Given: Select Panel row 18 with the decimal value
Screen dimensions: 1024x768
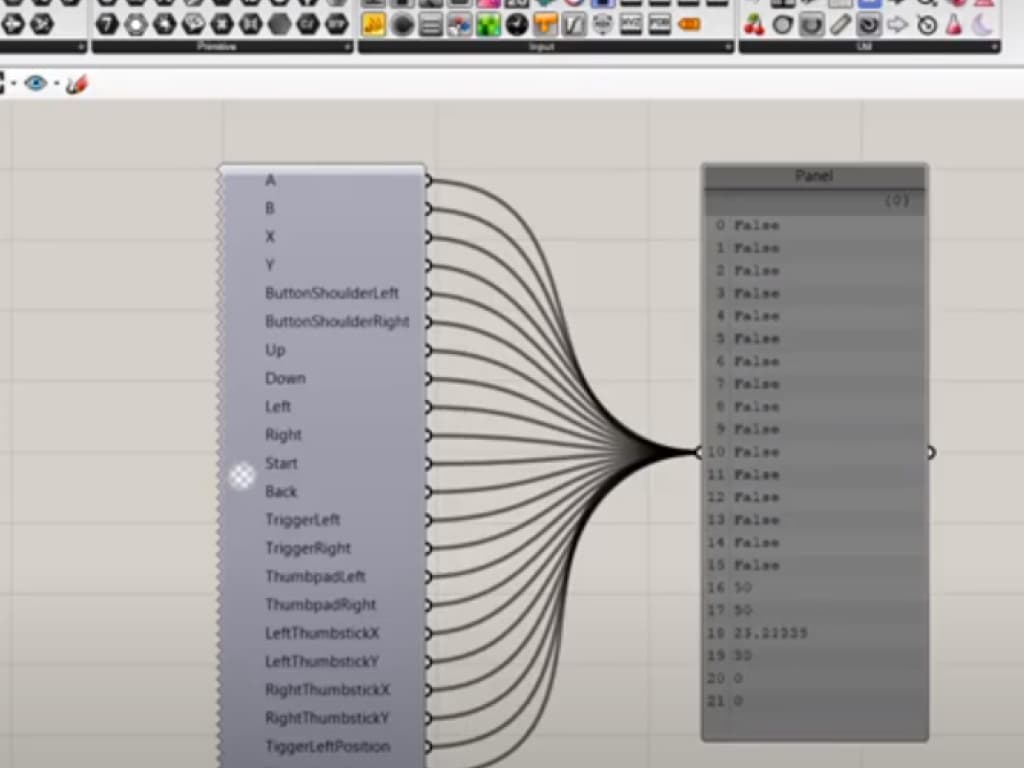Looking at the screenshot, I should click(814, 633).
